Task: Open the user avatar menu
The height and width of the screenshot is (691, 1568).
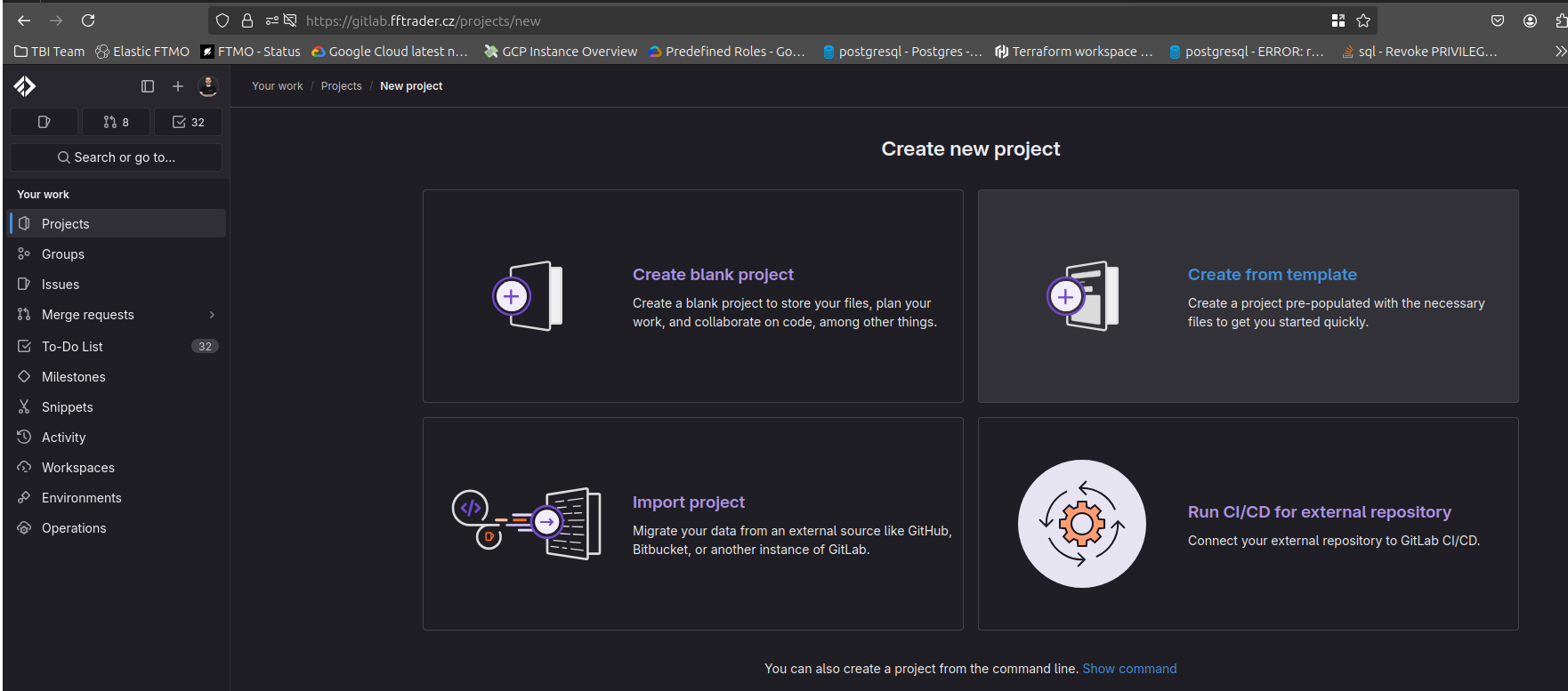Action: coord(208,86)
